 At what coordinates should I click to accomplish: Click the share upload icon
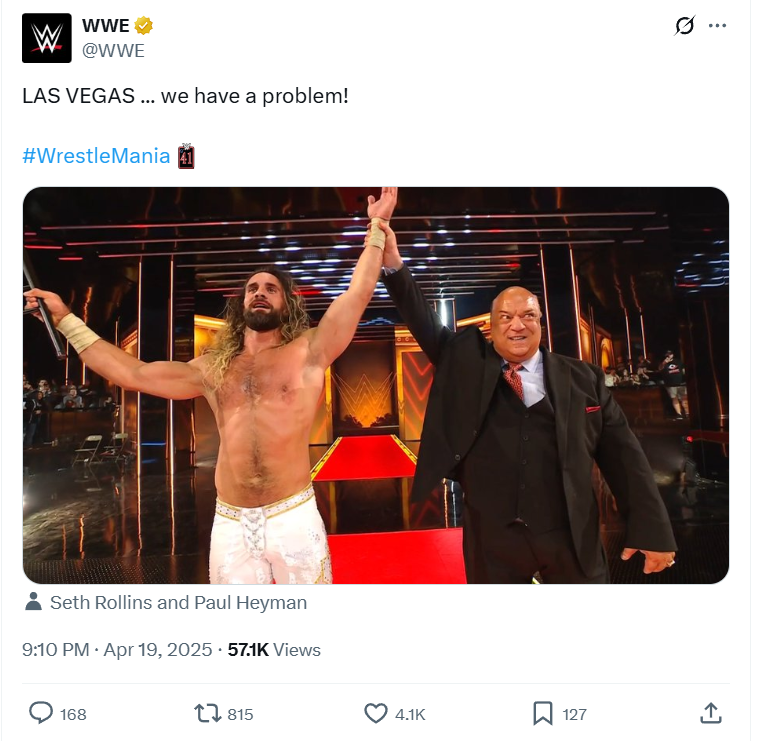(x=710, y=713)
